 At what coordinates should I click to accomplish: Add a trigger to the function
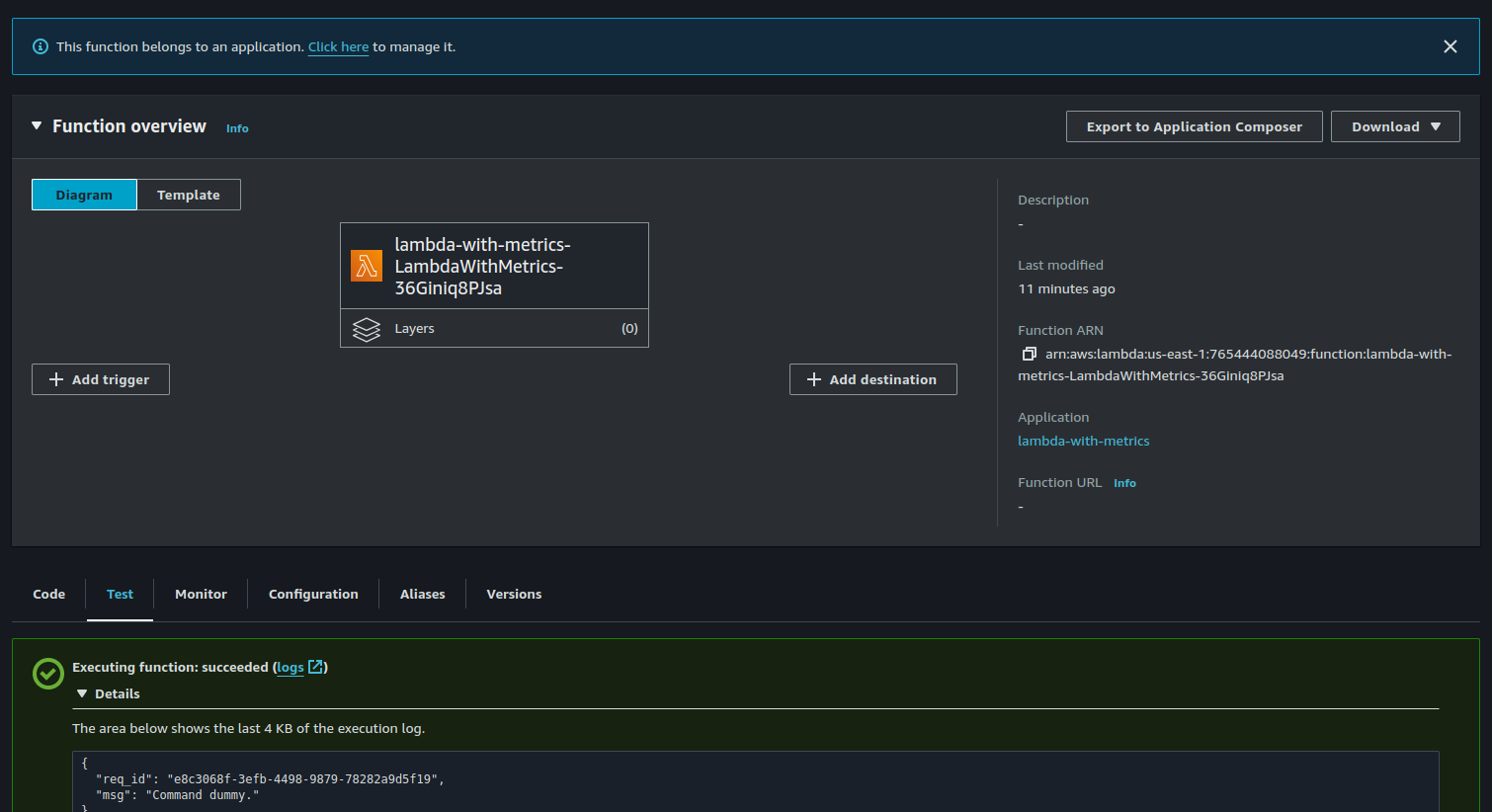tap(101, 379)
